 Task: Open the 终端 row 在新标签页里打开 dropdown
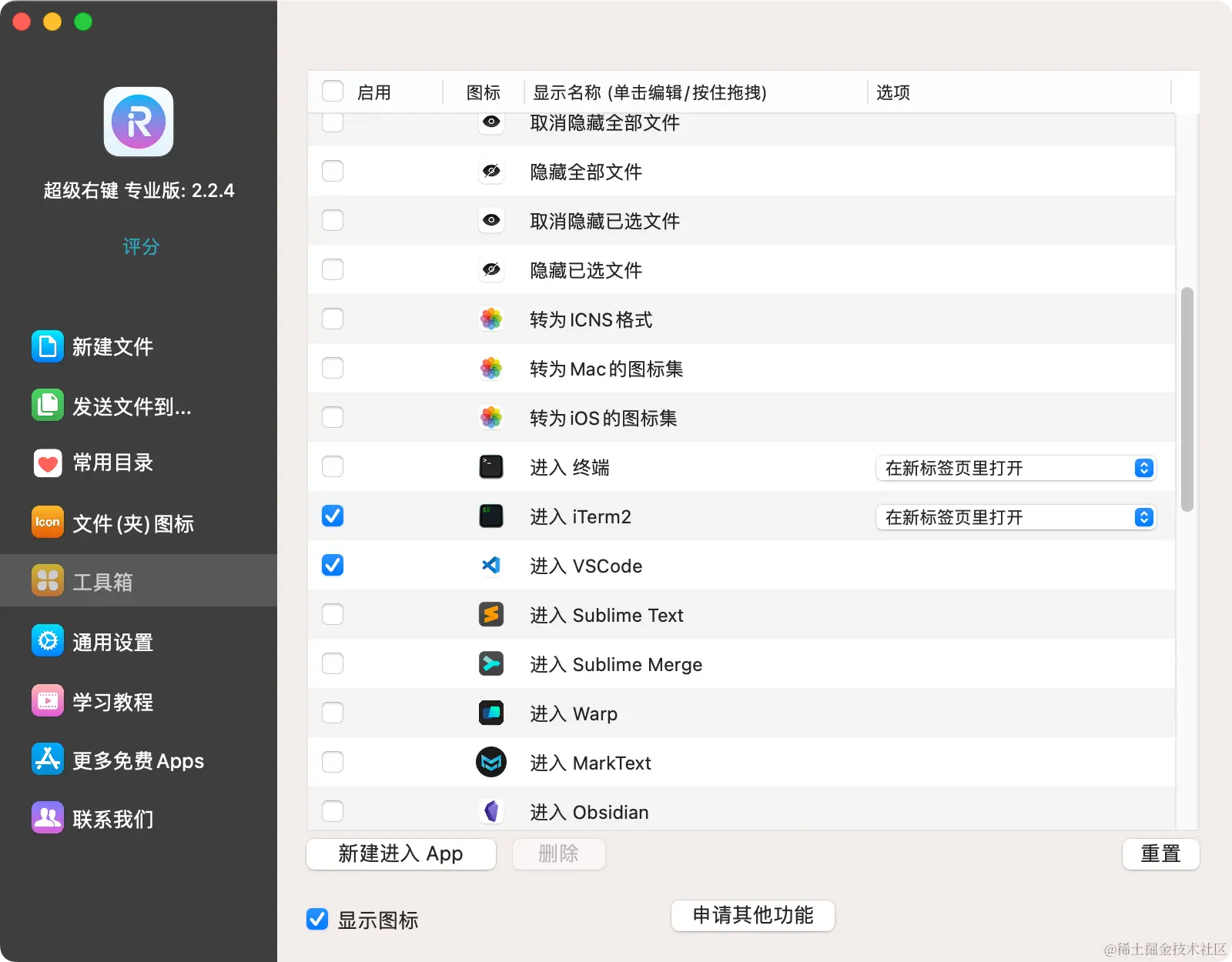[1016, 468]
